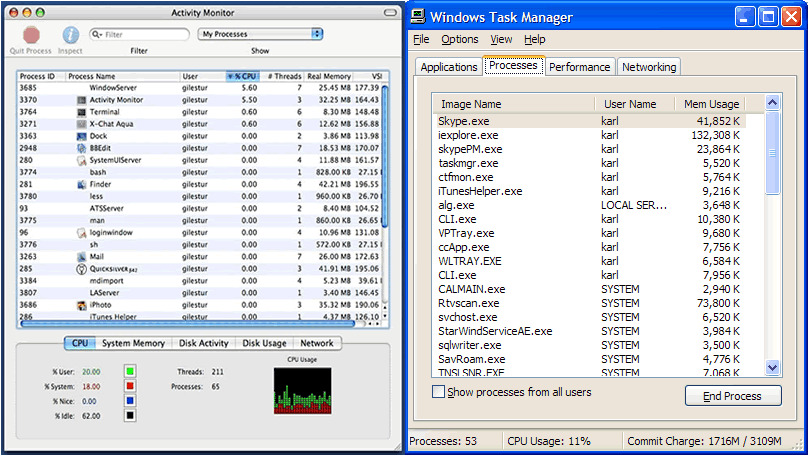Image resolution: width=808 pixels, height=455 pixels.
Task: Click the magnifier icon in Filter field
Action: (x=96, y=35)
